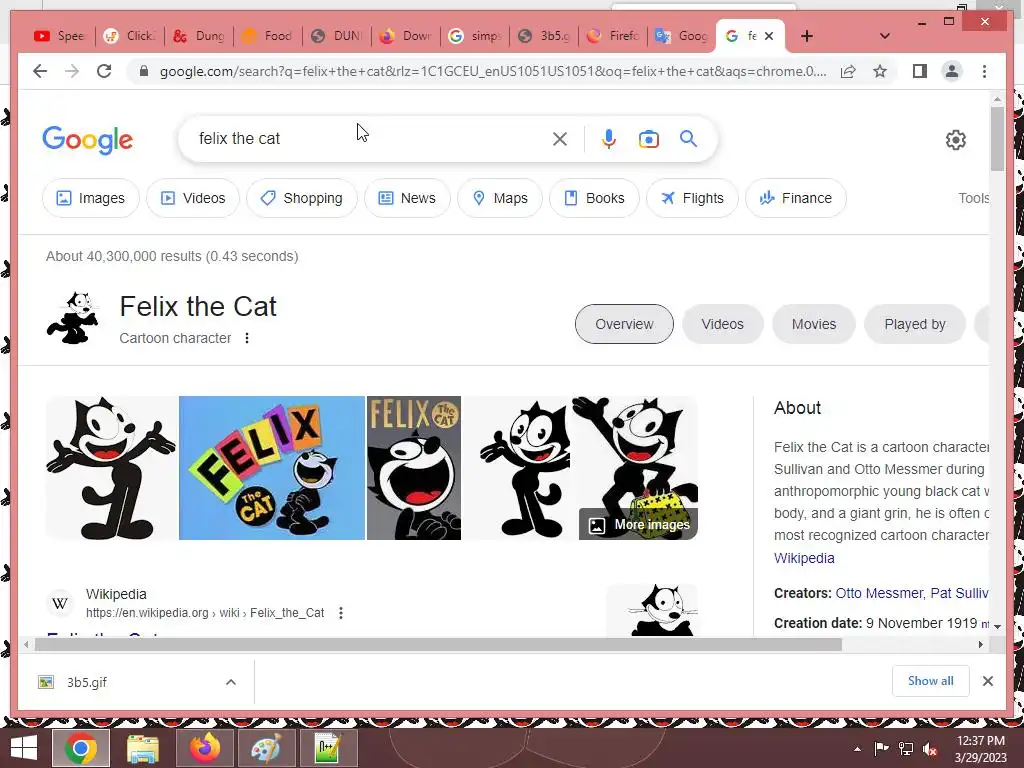Filter results by Finance
The image size is (1024, 768).
pyautogui.click(x=796, y=198)
